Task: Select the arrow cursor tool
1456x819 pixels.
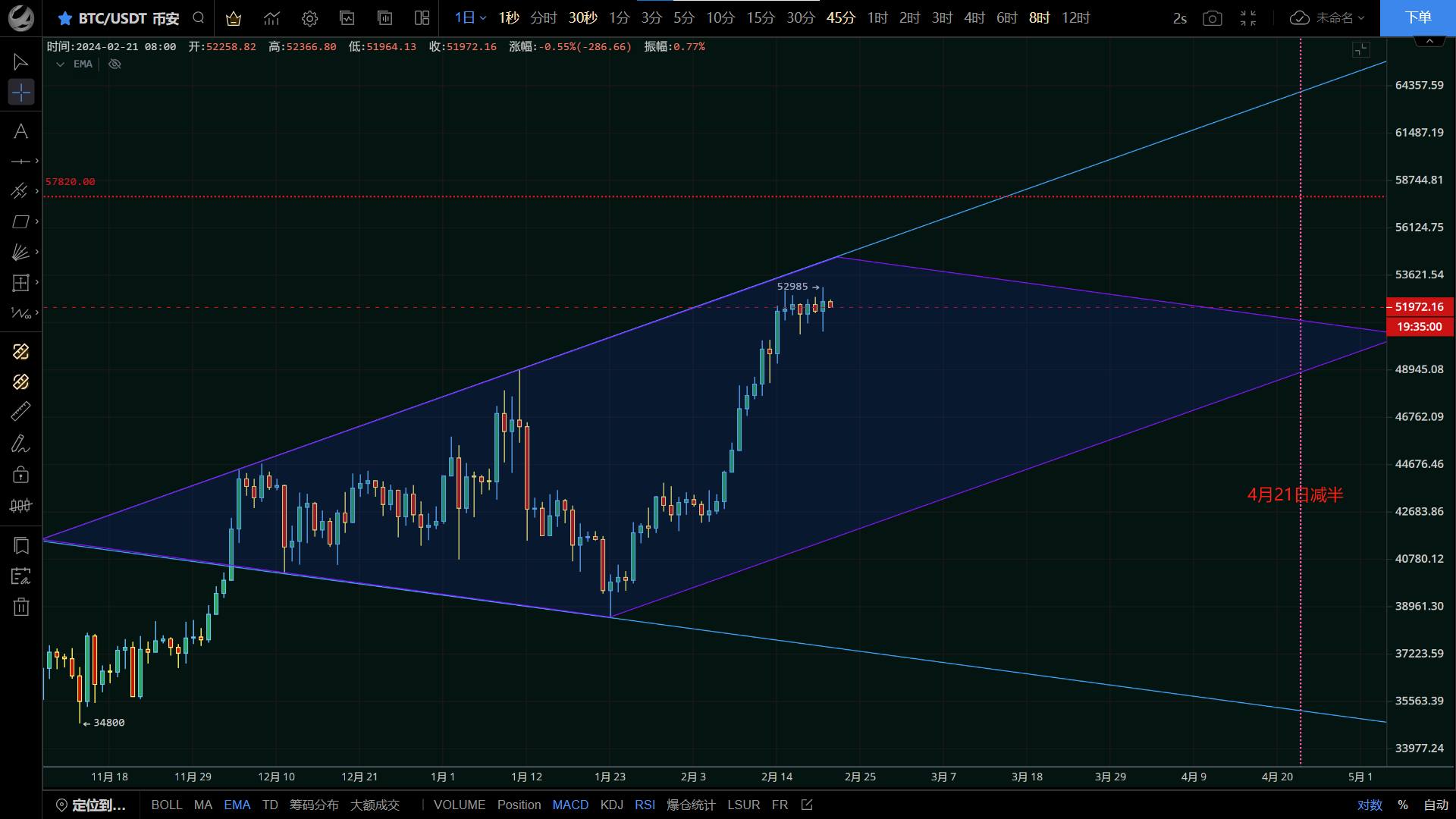Action: click(x=20, y=61)
